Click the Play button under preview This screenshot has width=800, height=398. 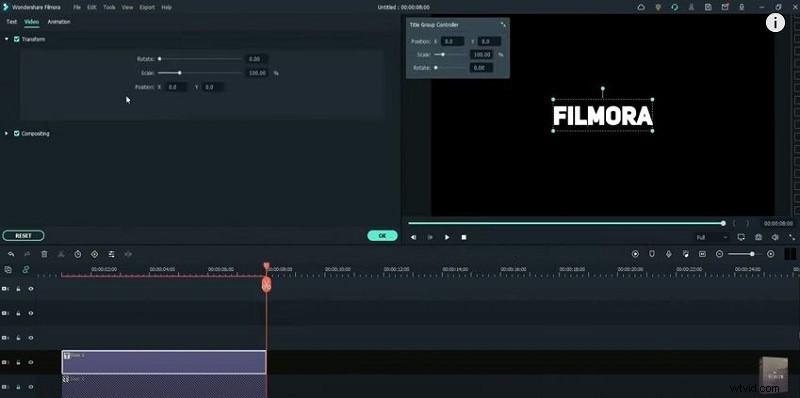pyautogui.click(x=447, y=237)
